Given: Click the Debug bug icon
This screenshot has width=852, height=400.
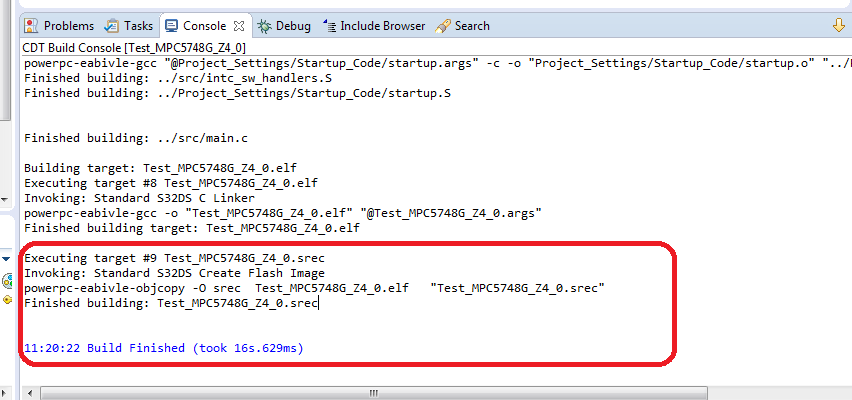Looking at the screenshot, I should point(265,26).
